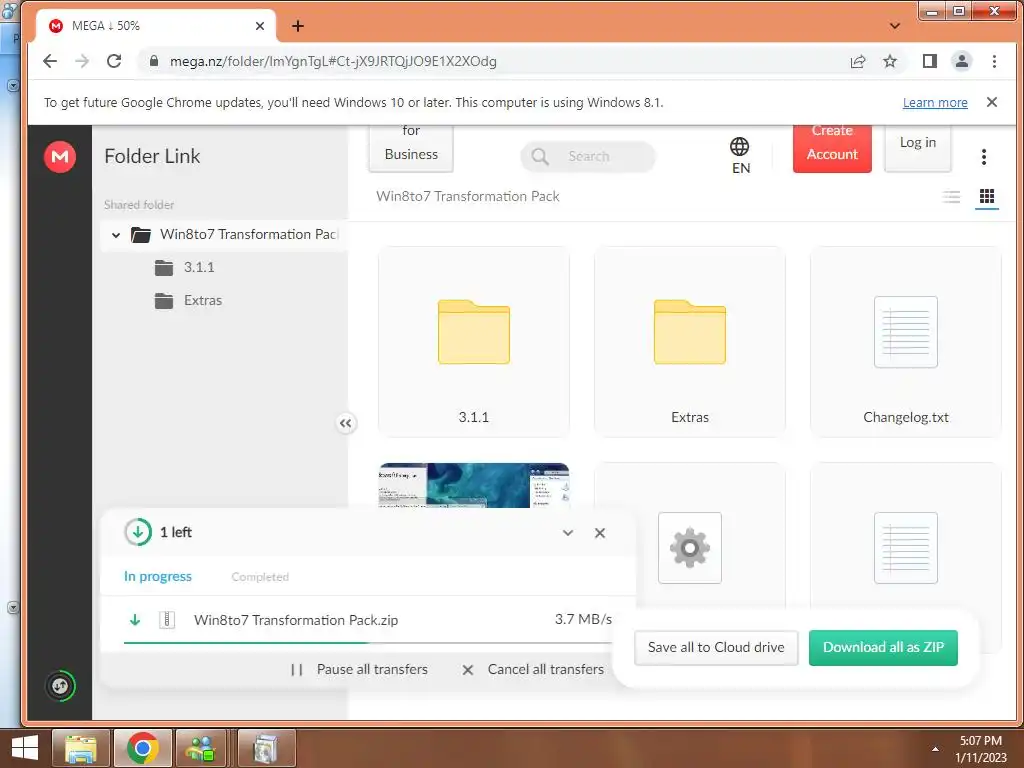This screenshot has width=1024, height=768.
Task: Open the transfers status icon in the sidebar
Action: click(60, 686)
